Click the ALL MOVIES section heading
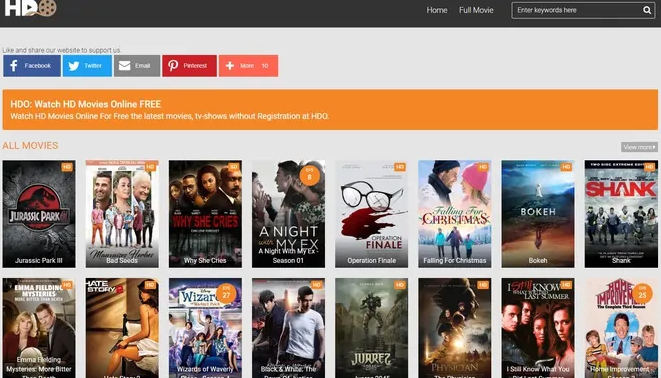This screenshot has width=661, height=378. point(30,146)
